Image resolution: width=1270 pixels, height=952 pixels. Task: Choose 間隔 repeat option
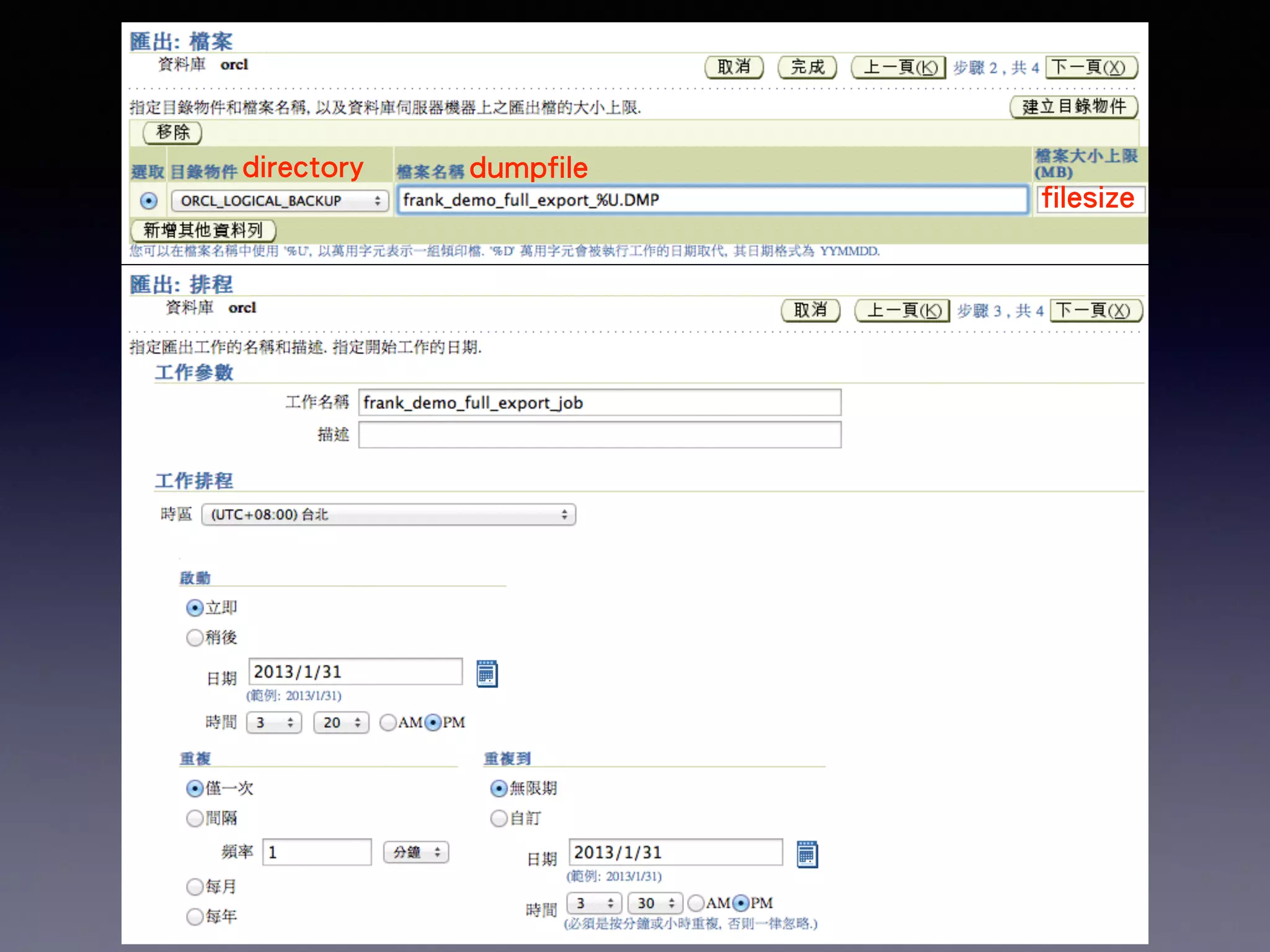195,819
